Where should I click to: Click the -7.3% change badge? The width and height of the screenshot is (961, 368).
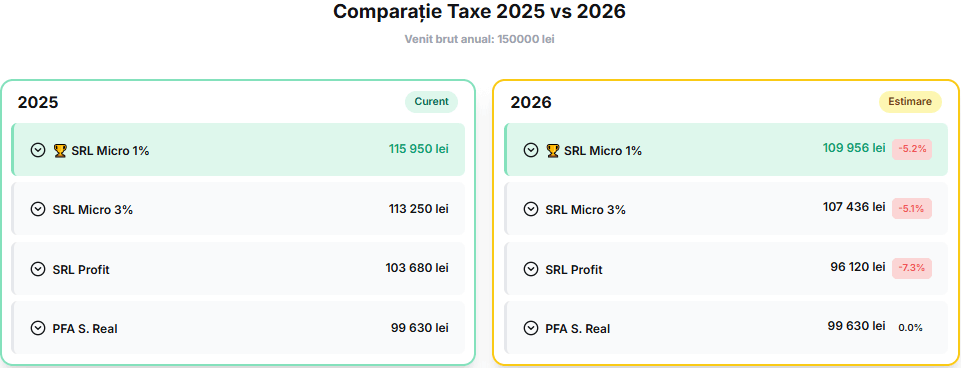pos(912,268)
